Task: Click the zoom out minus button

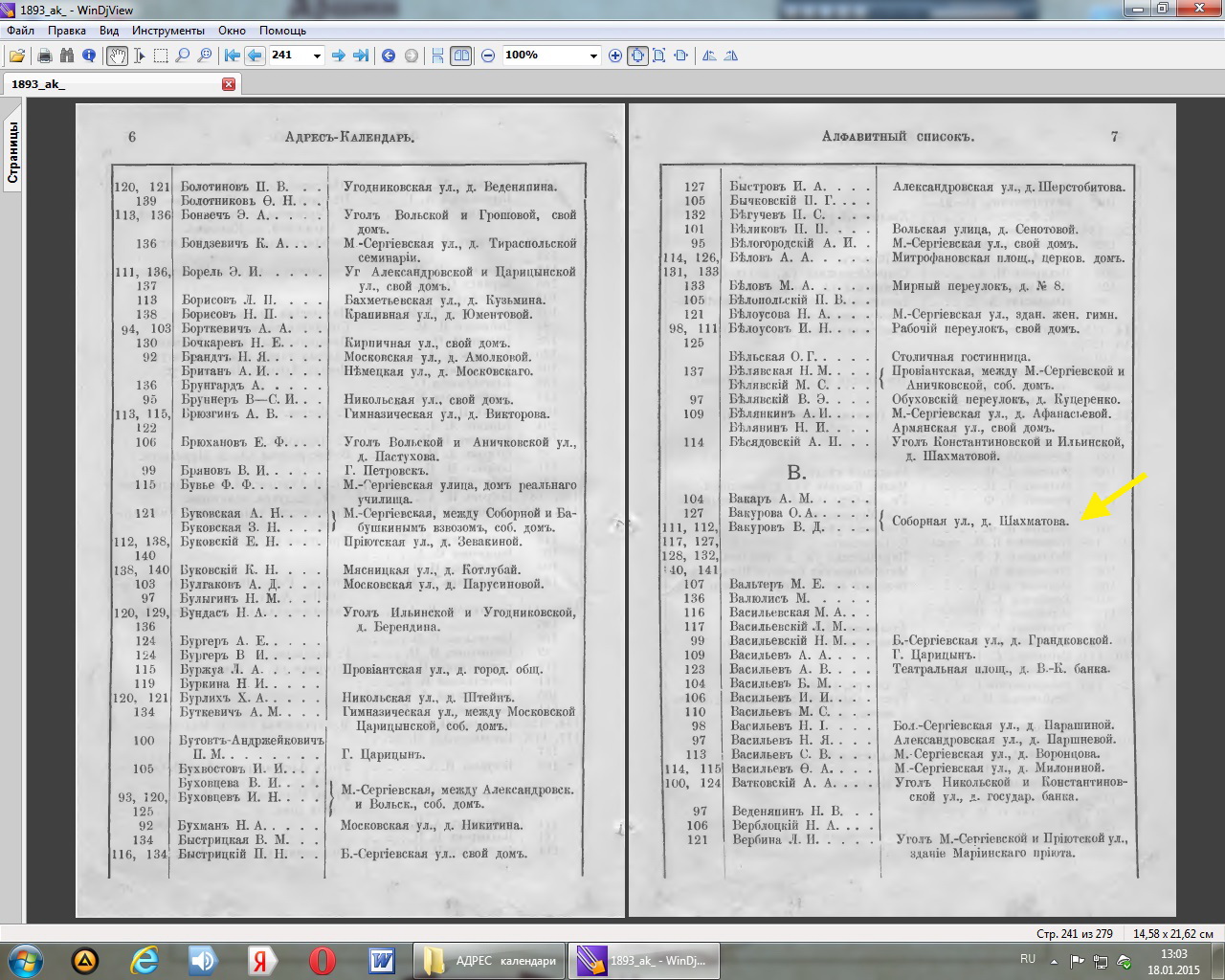Action: pyautogui.click(x=488, y=56)
